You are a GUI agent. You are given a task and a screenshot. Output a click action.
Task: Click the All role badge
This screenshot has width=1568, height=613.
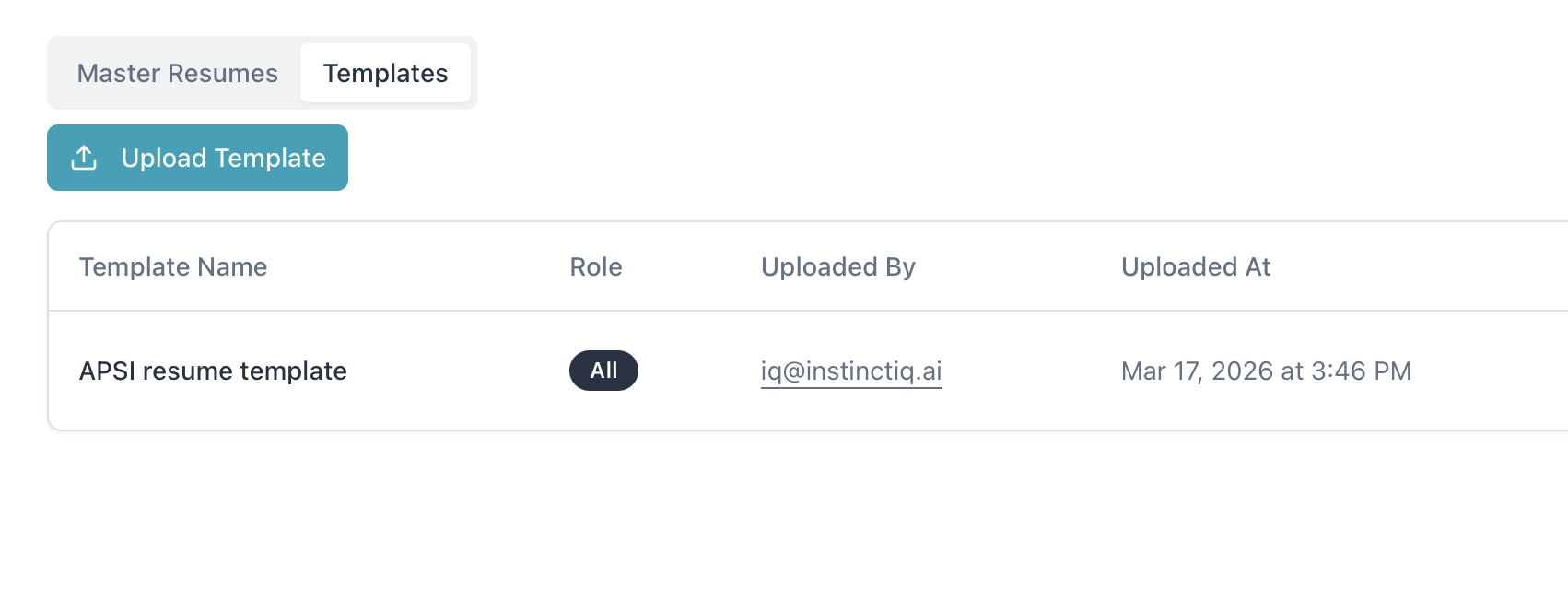coord(603,371)
